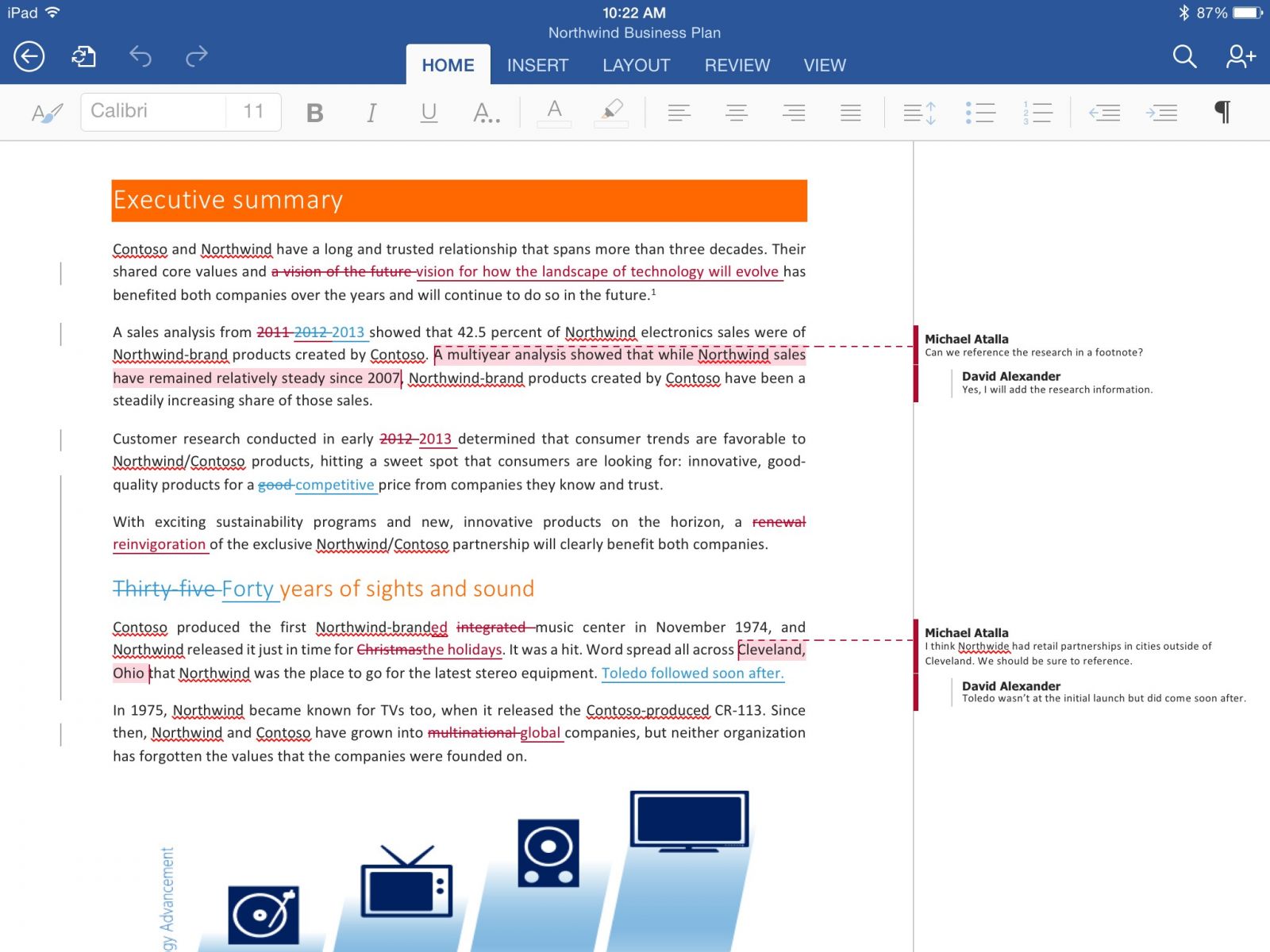1270x952 pixels.
Task: Select David Alexander's research information reply
Action: 1056,382
